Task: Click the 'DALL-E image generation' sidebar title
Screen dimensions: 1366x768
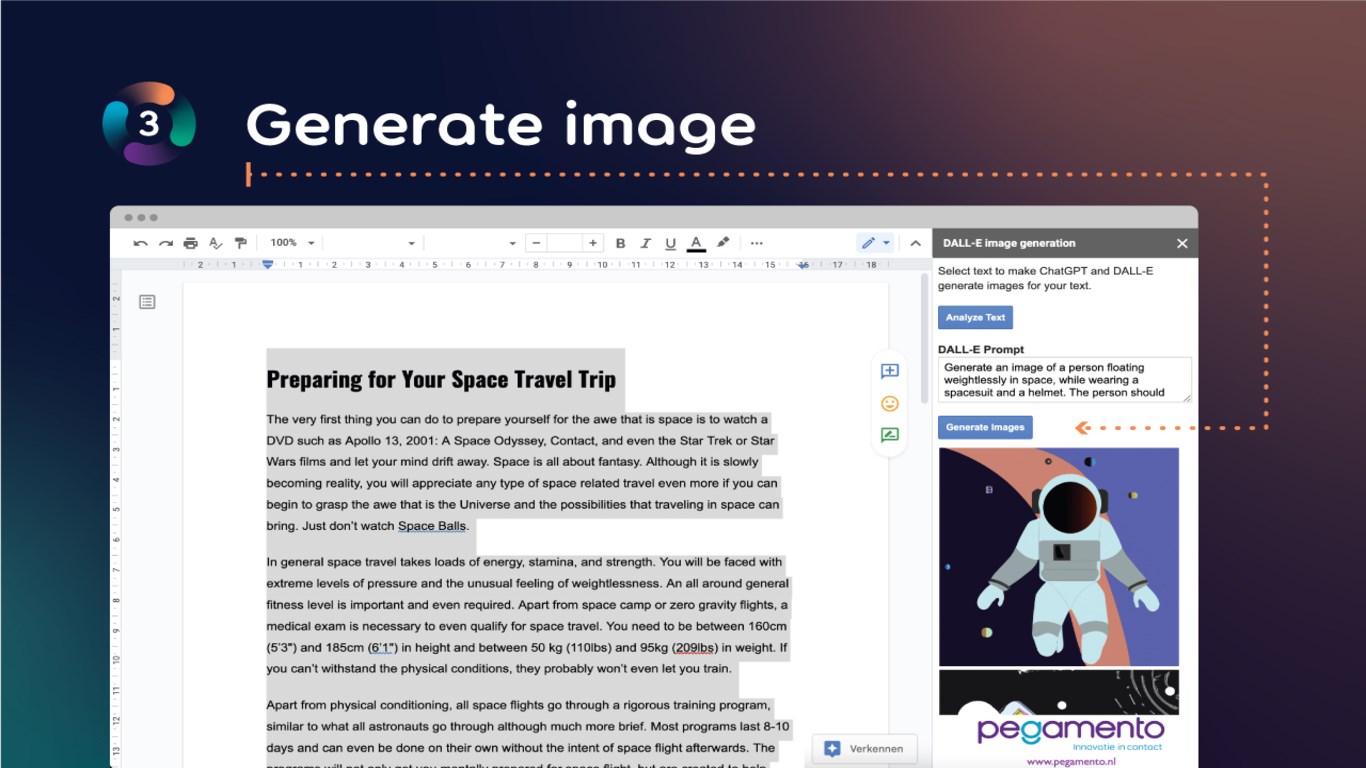Action: [1009, 243]
